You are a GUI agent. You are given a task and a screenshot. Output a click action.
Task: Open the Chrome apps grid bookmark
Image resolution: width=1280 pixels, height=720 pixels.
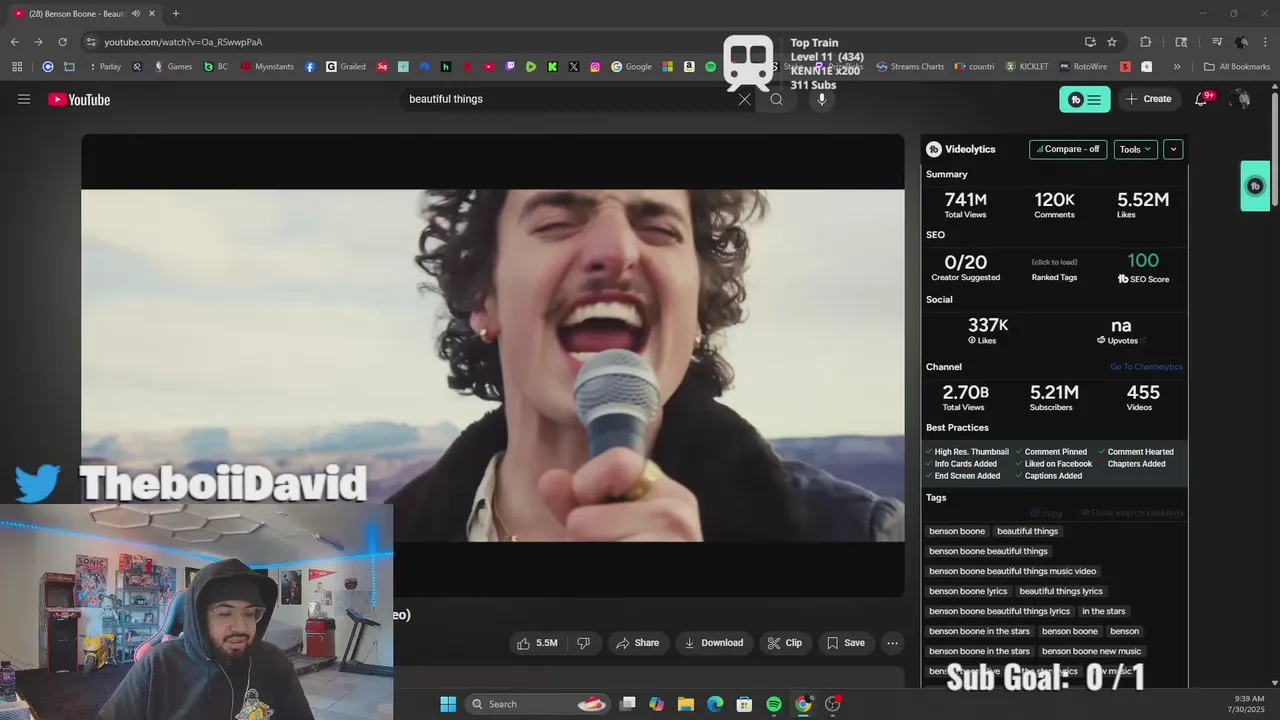point(17,67)
